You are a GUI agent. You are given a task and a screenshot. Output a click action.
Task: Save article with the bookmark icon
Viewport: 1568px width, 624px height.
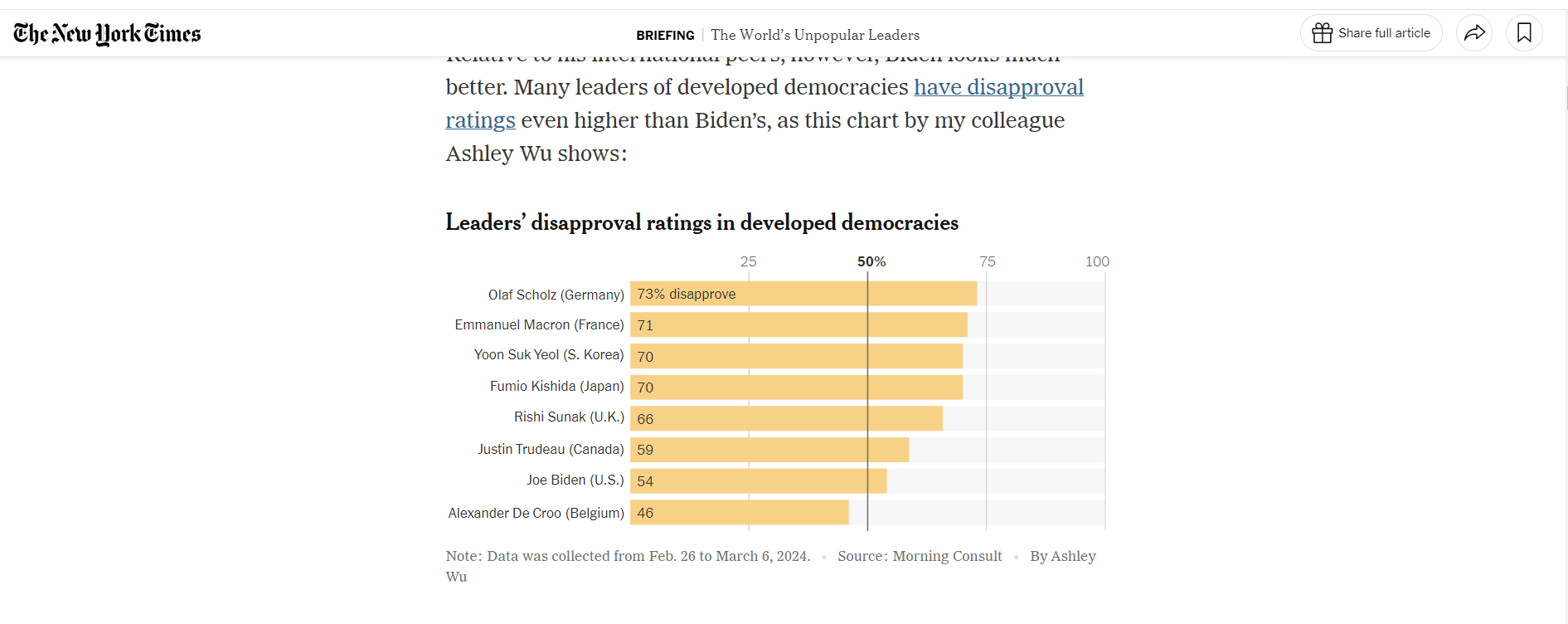click(x=1524, y=33)
